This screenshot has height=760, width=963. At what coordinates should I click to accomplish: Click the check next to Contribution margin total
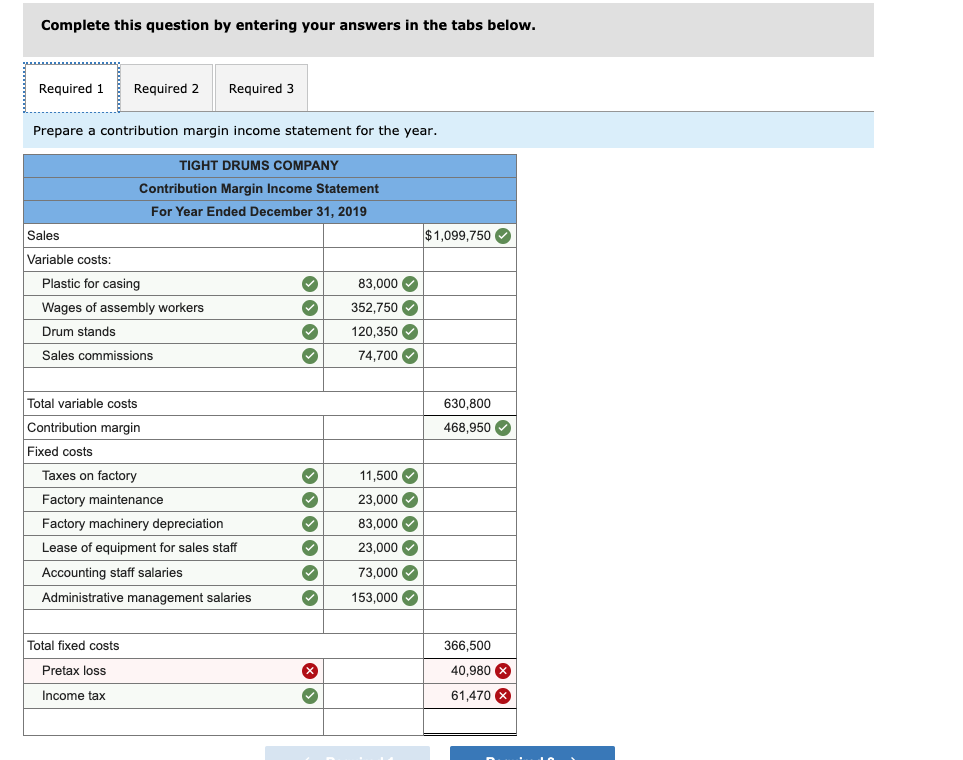click(x=503, y=427)
